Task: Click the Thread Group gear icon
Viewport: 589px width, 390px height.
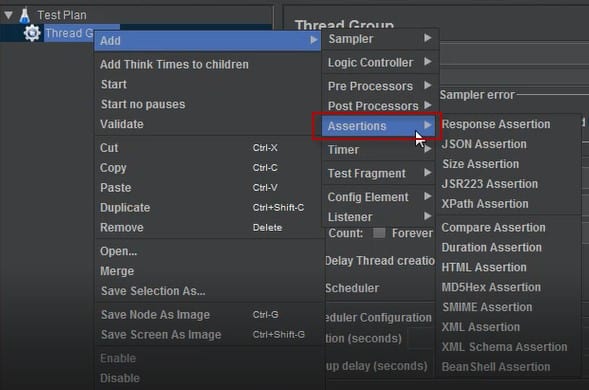Action: [32, 33]
